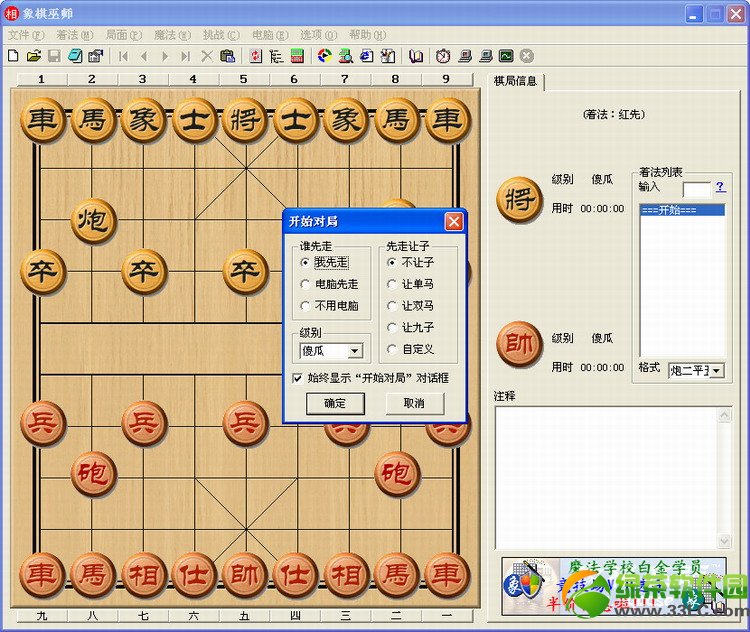
Task: Click the 注释 scrollbar up arrow
Action: click(724, 415)
